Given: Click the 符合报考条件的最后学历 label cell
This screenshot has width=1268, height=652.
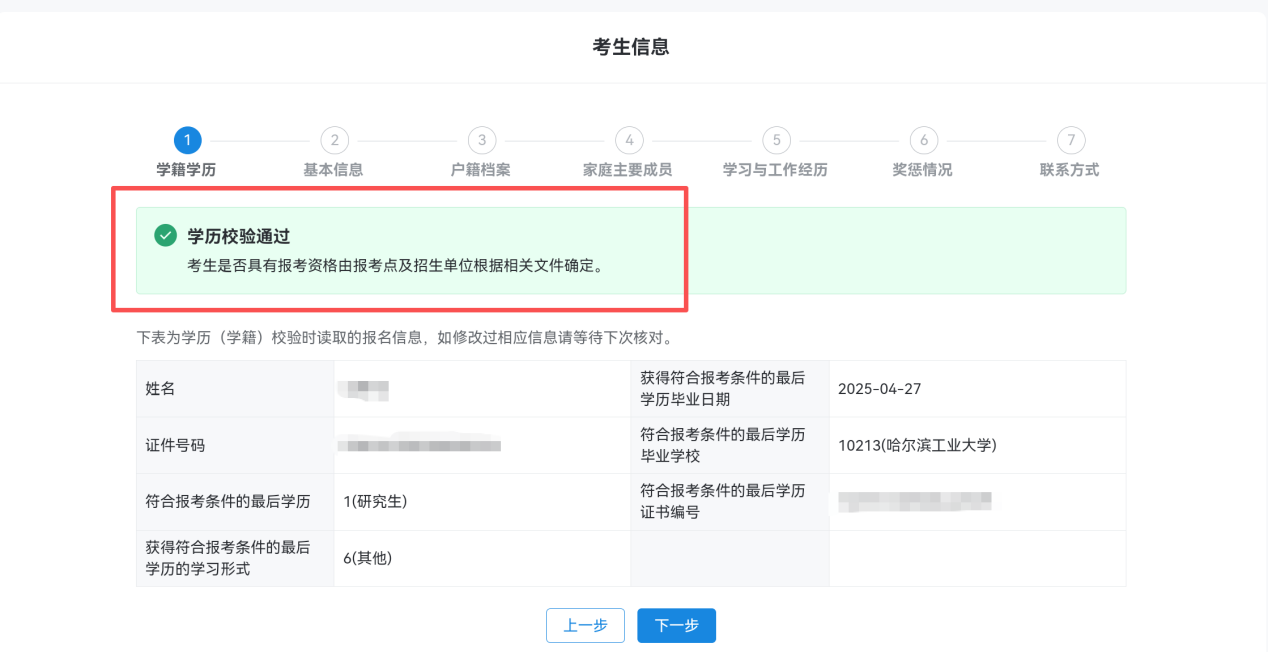Looking at the screenshot, I should 235,502.
